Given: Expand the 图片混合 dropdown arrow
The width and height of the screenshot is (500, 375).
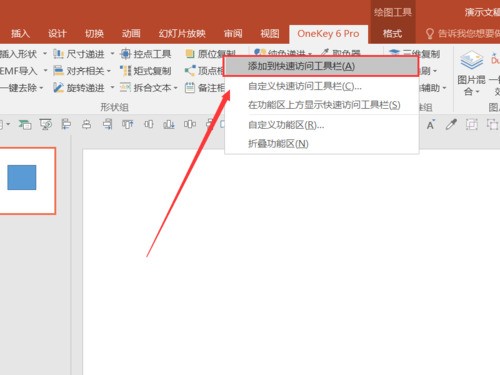Looking at the screenshot, I should point(477,92).
